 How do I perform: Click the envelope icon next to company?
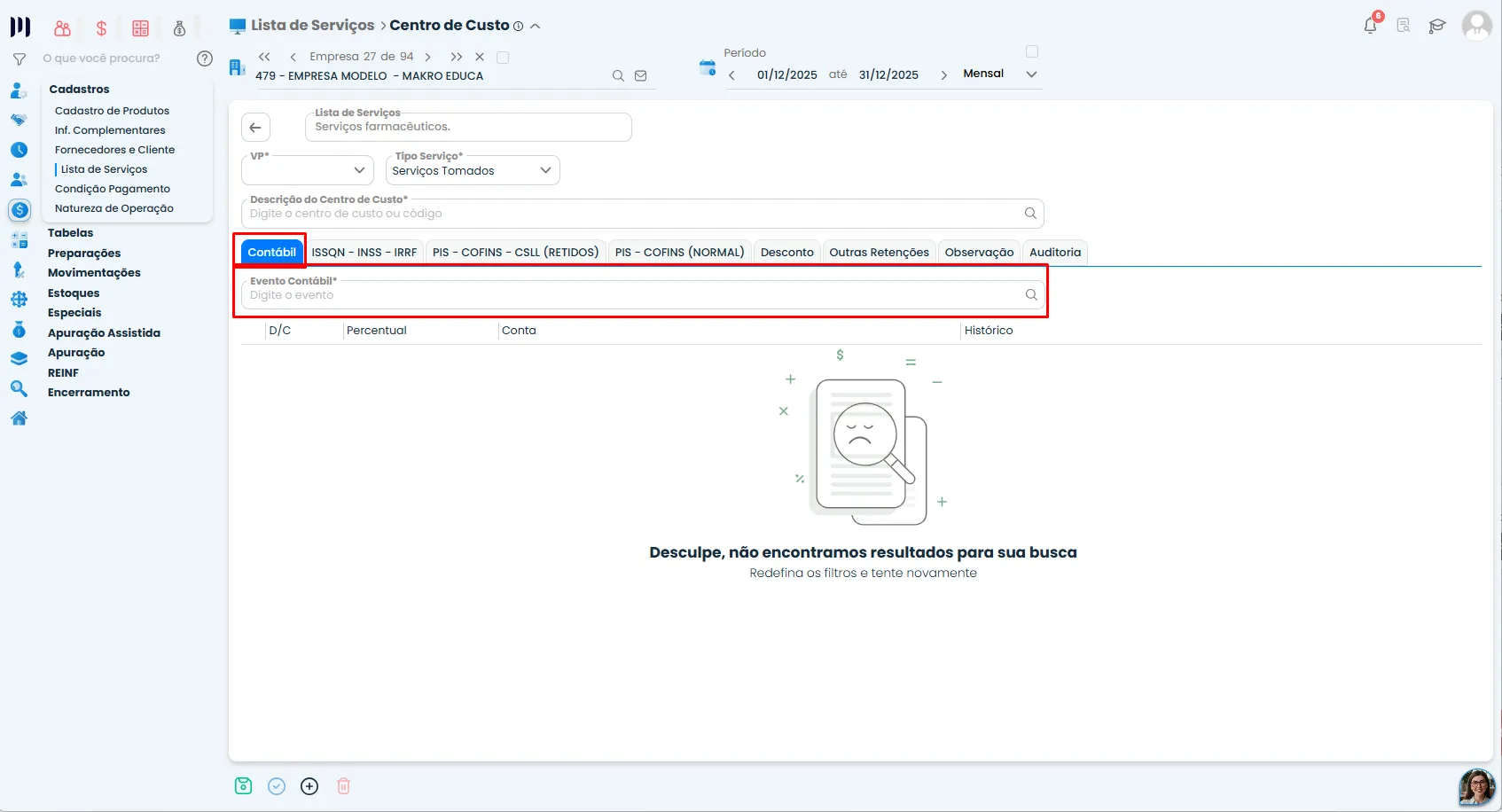pos(641,76)
